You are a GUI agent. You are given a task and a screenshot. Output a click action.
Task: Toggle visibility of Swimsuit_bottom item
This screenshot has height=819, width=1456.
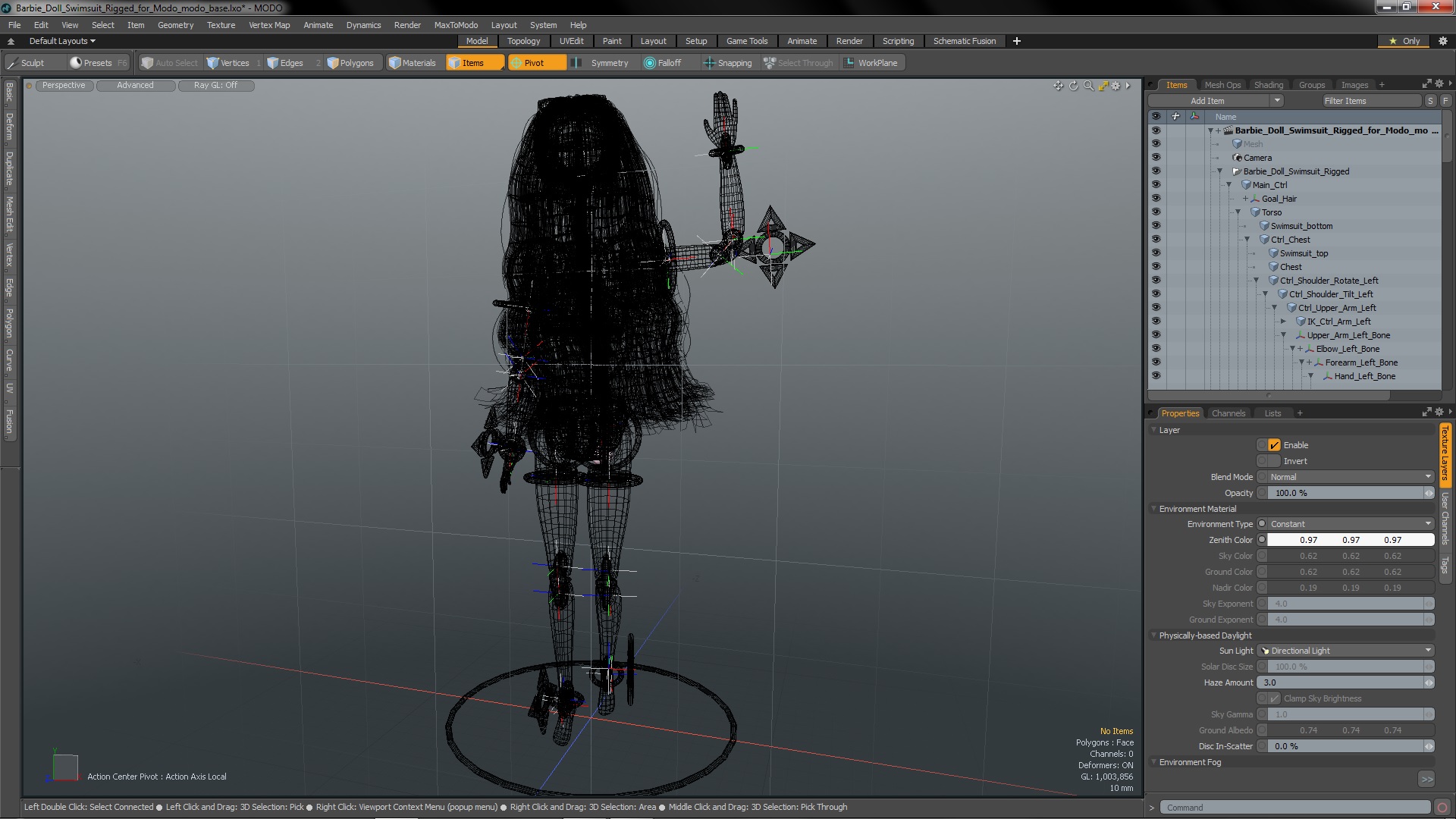coord(1156,226)
